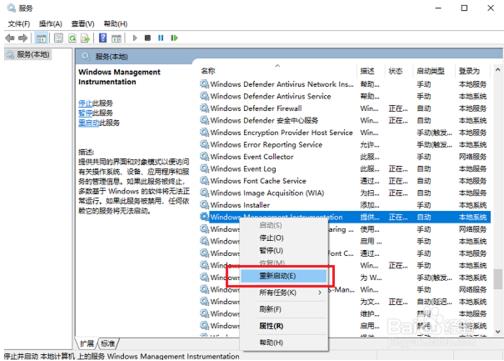The width and height of the screenshot is (504, 361).
Task: Open 属性(R) from the context menu
Action: (x=284, y=326)
